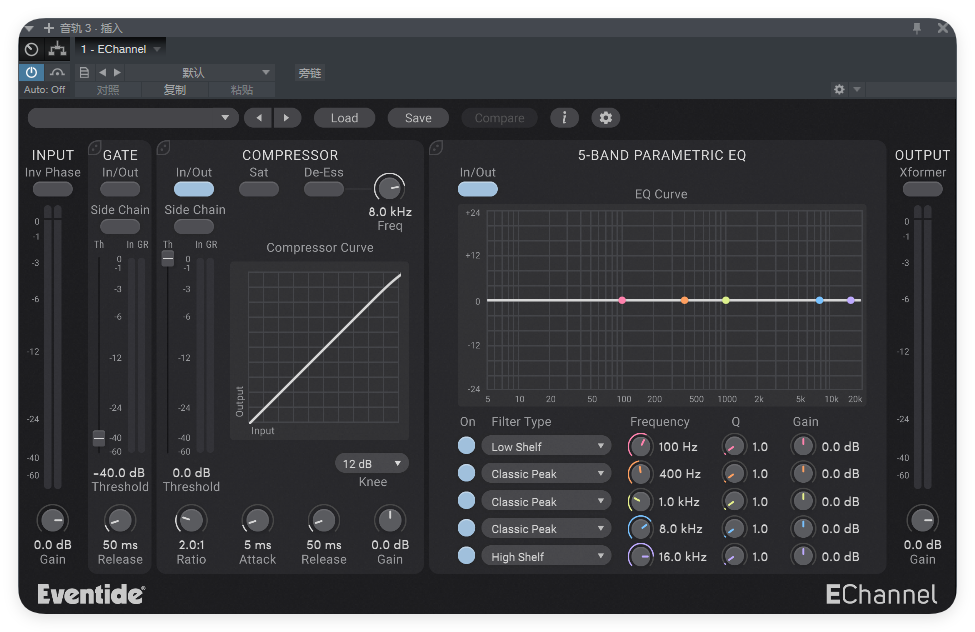The image size is (975, 632).
Task: Enable the Gate Side Chain switch
Action: pos(120,226)
